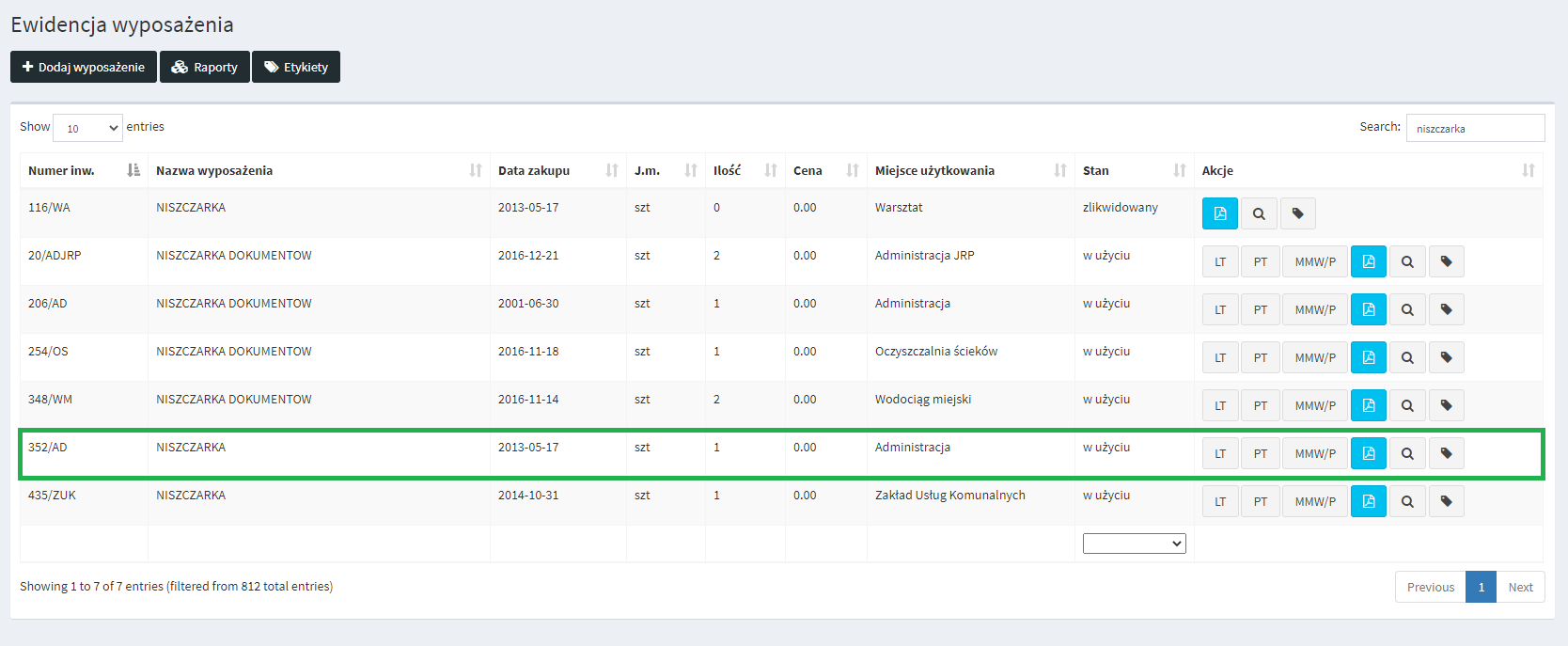This screenshot has height=646, width=1568.
Task: Click tag icon for row 116/WA
Action: coord(1297,213)
